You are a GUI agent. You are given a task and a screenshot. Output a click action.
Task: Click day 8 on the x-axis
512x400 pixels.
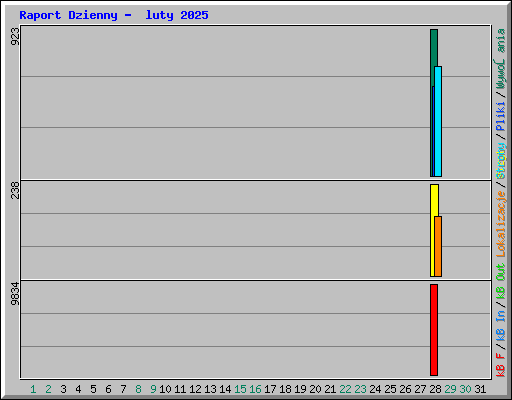(138, 389)
